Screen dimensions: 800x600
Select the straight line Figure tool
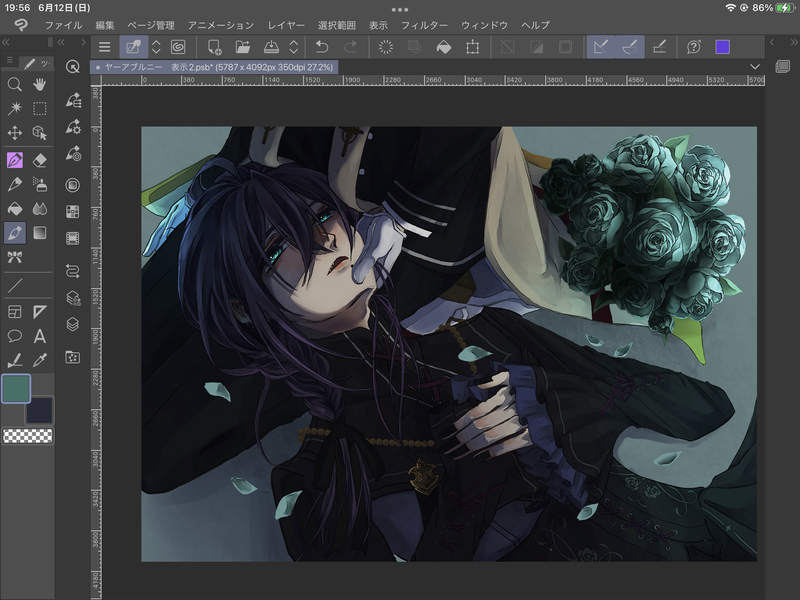[14, 286]
